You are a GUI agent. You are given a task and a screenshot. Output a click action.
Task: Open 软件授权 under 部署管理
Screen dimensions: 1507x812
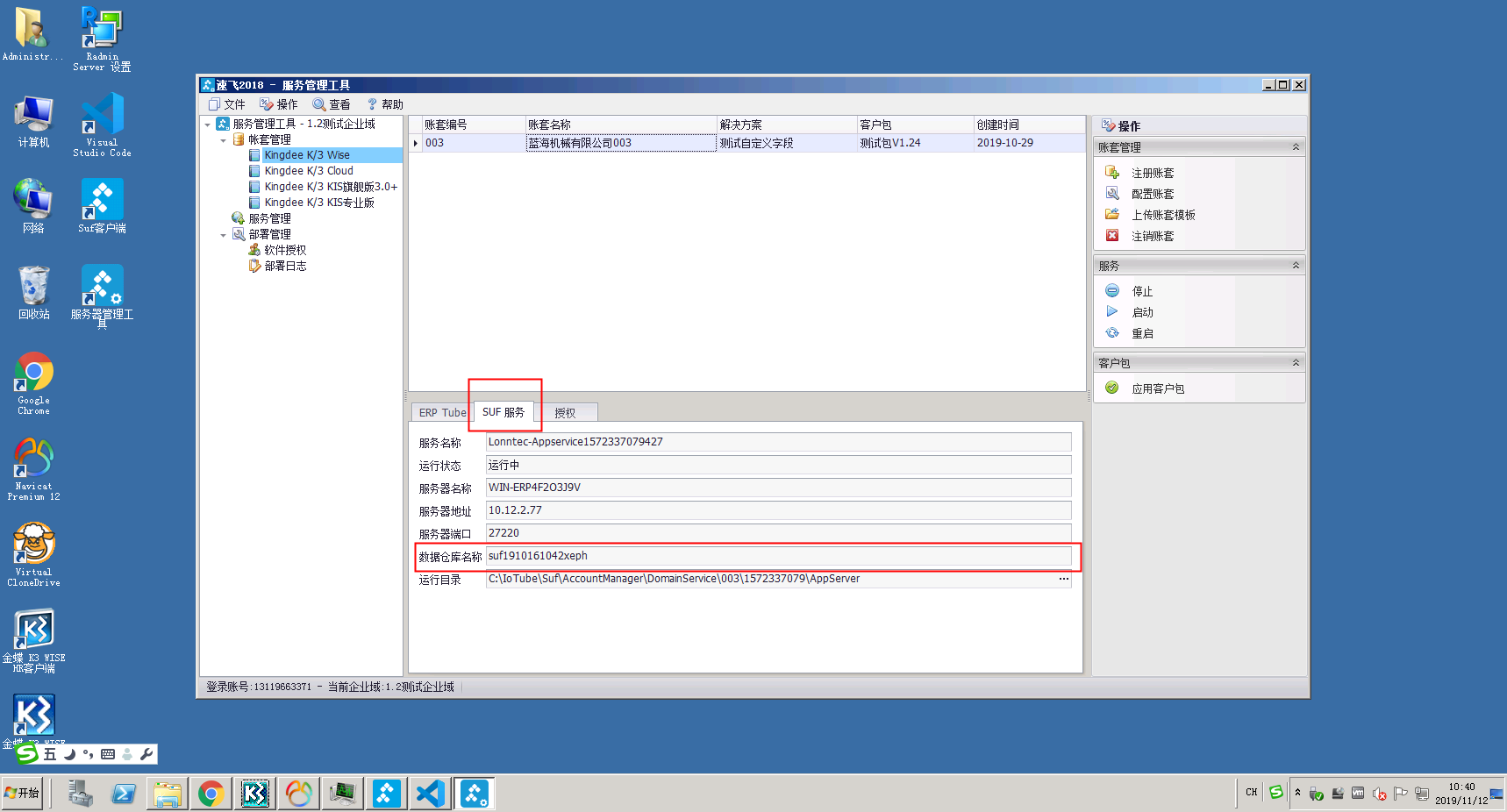[285, 250]
